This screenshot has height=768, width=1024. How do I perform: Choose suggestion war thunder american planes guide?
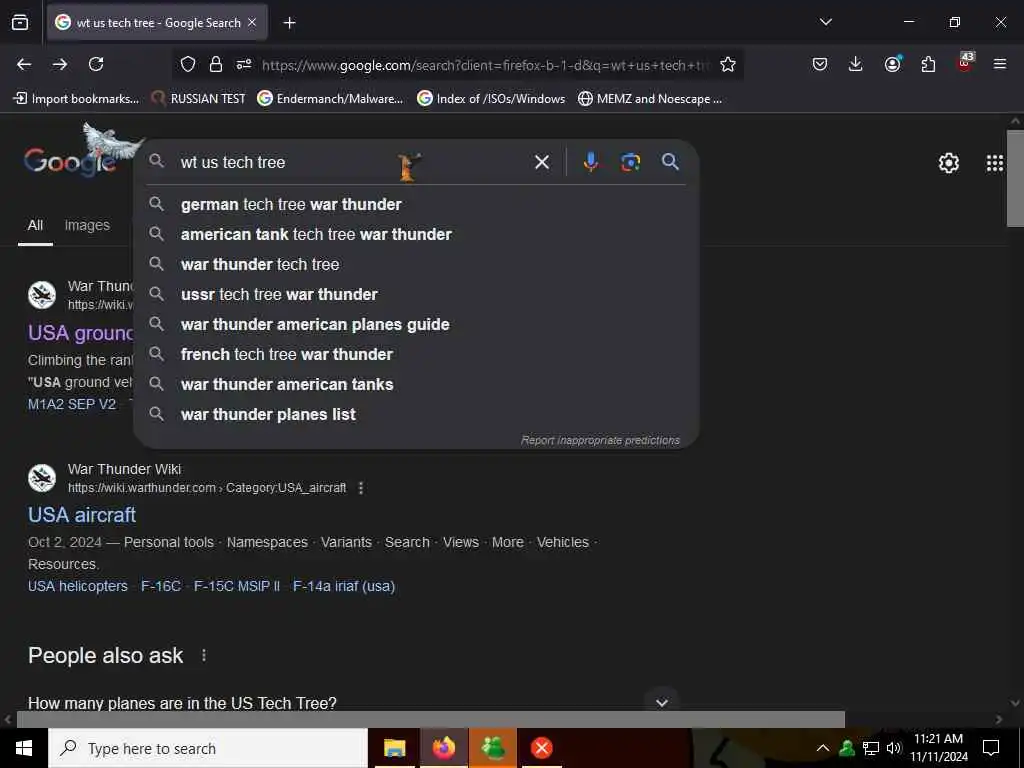click(416, 325)
